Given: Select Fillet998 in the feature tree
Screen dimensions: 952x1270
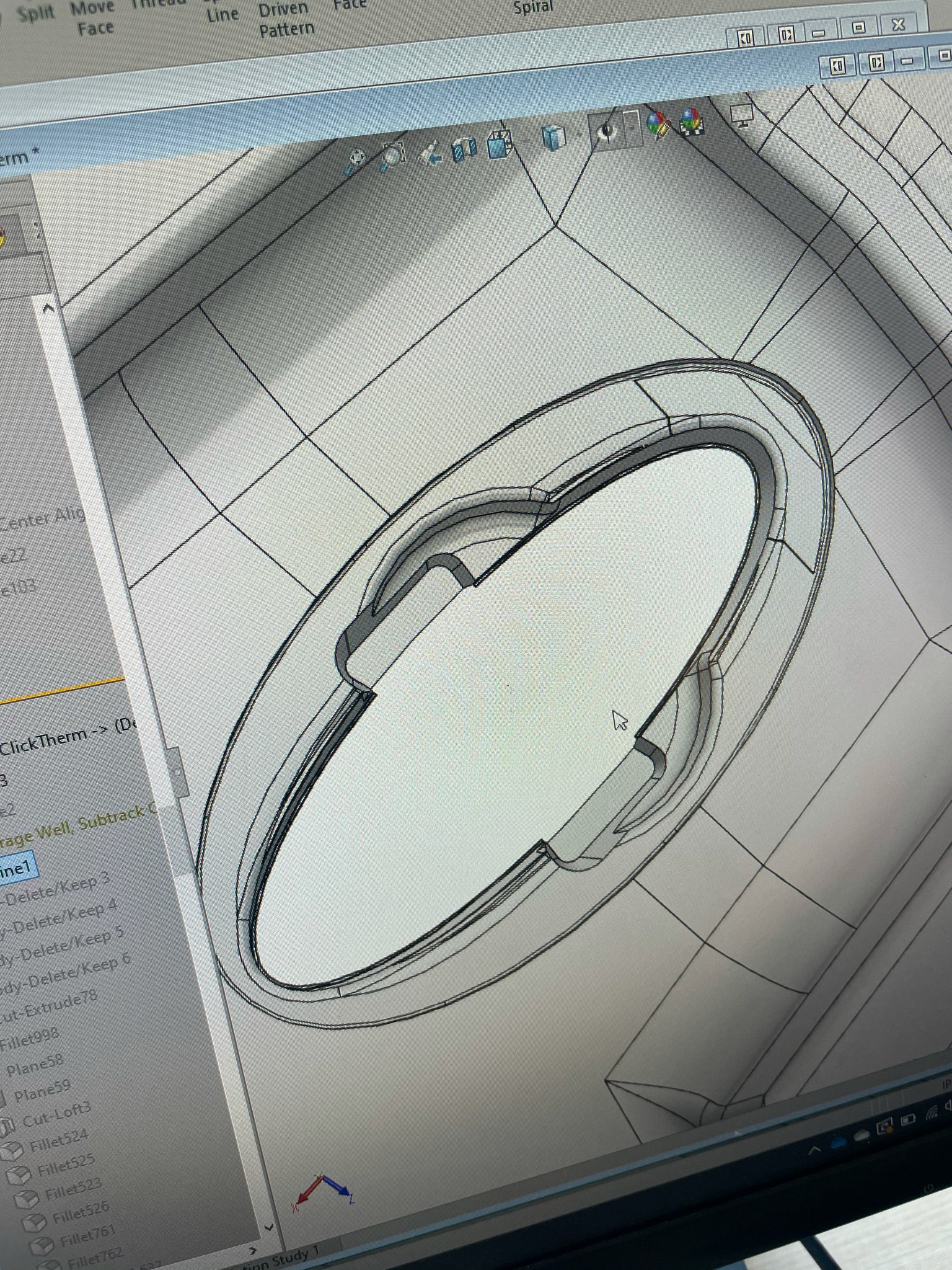Looking at the screenshot, I should (30, 1038).
